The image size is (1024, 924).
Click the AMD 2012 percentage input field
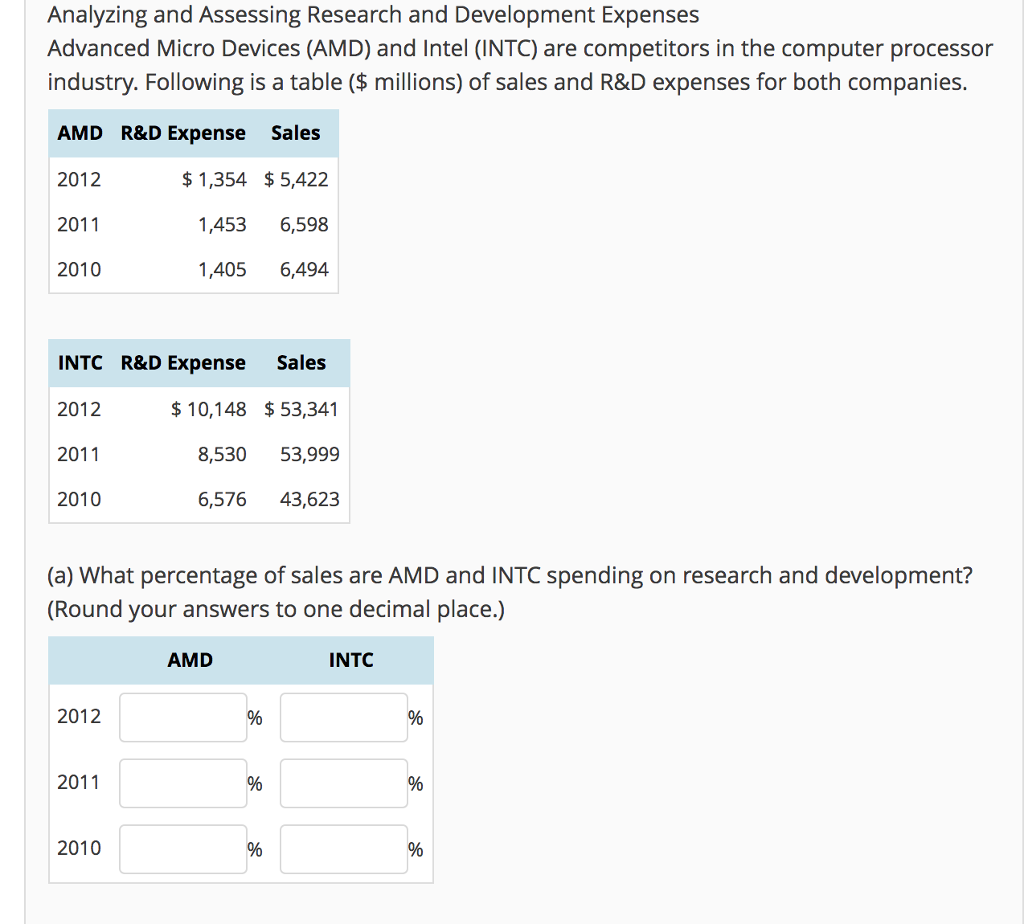tap(182, 717)
